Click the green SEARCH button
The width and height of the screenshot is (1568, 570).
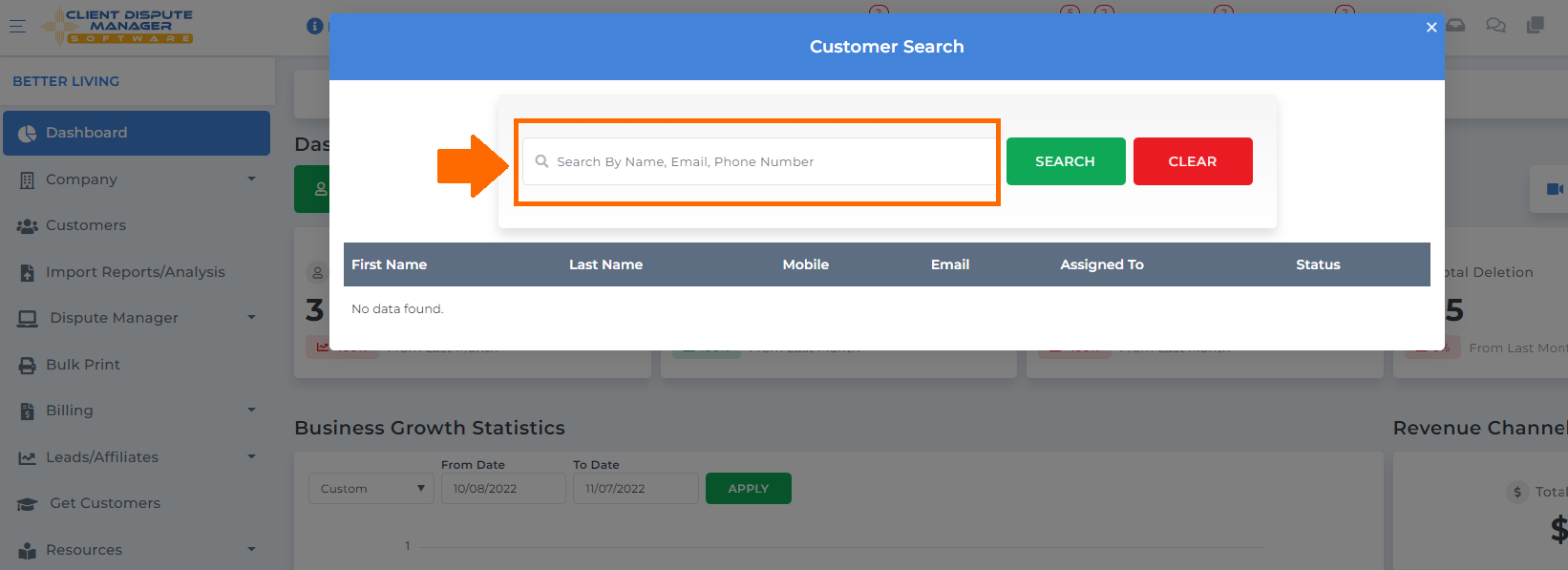click(1066, 161)
